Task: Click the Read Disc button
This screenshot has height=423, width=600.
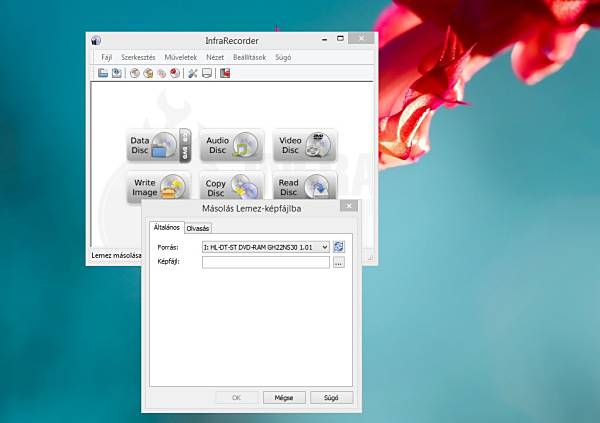Action: [305, 186]
